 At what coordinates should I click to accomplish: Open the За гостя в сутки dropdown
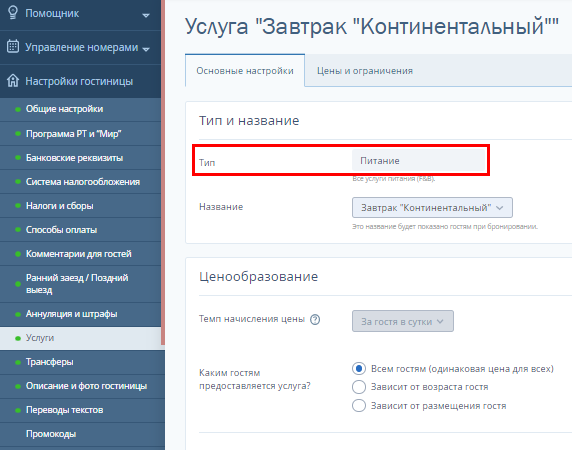tap(403, 321)
